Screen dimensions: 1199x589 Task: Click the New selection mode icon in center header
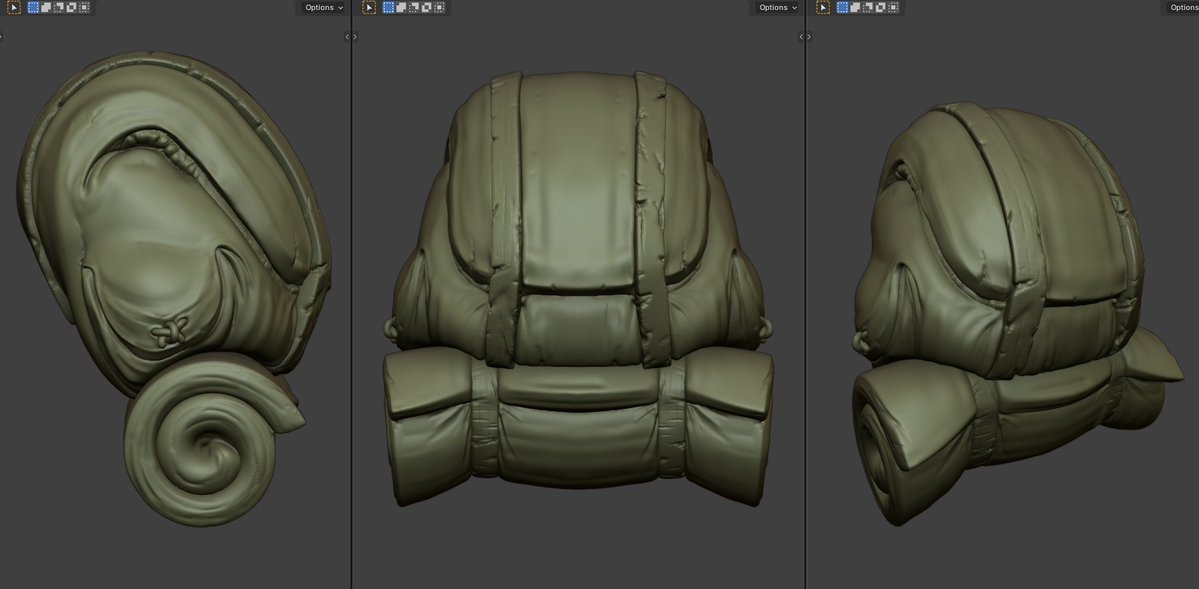pyautogui.click(x=388, y=7)
